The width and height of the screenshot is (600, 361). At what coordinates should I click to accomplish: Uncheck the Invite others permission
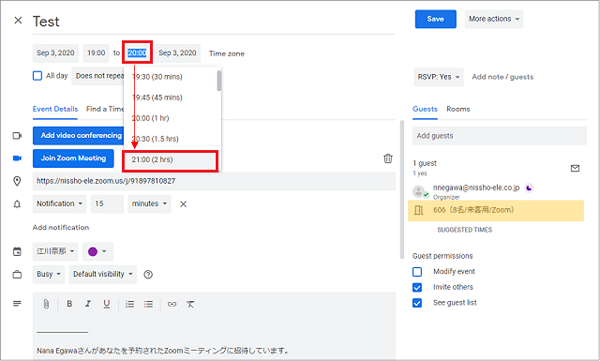tap(417, 287)
